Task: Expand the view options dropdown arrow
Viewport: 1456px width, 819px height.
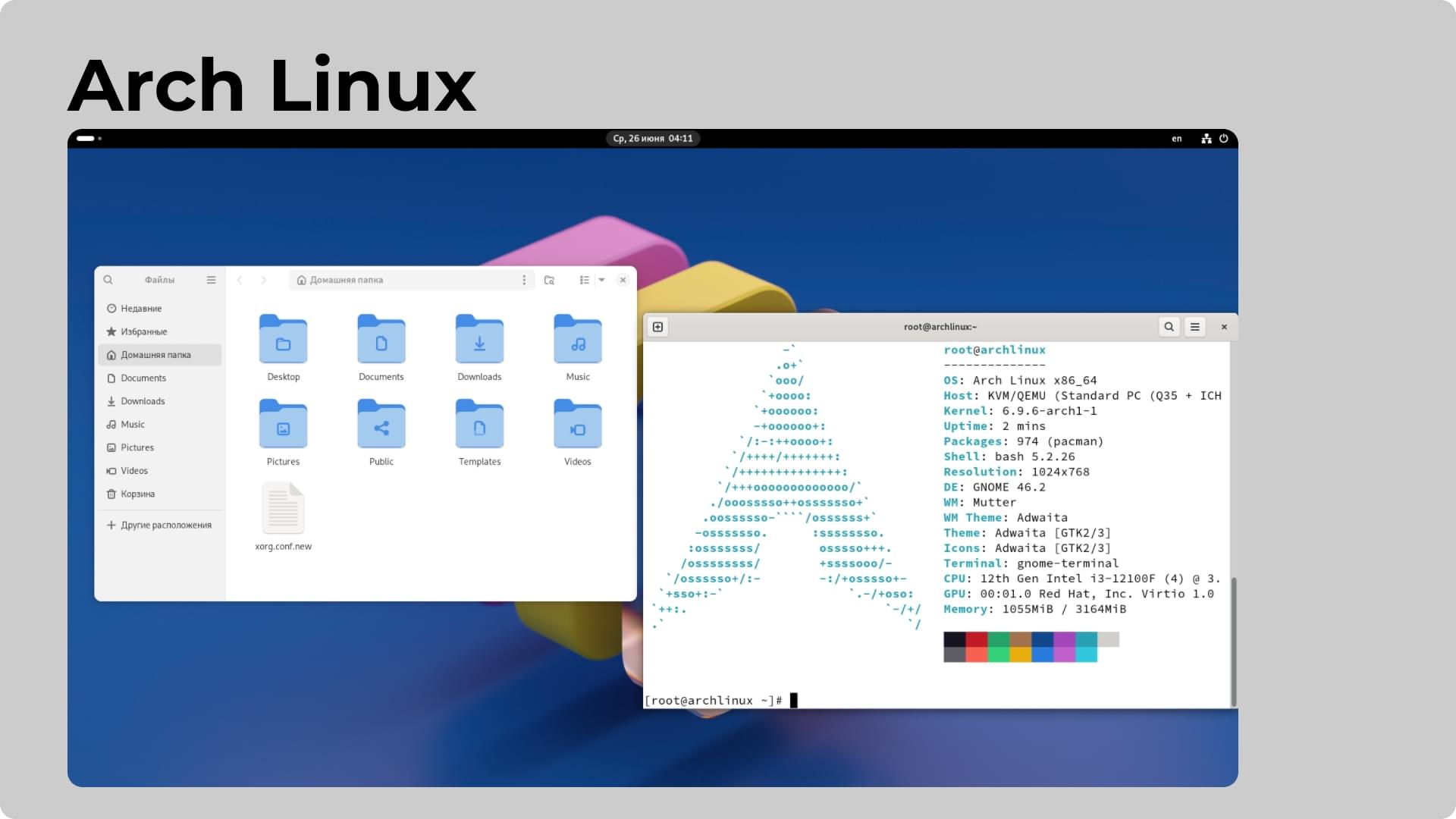Action: (602, 280)
